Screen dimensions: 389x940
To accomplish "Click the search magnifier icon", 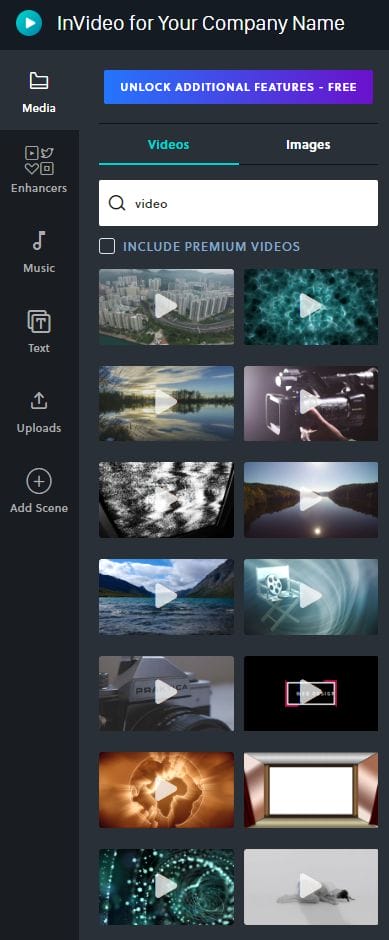I will coord(117,203).
